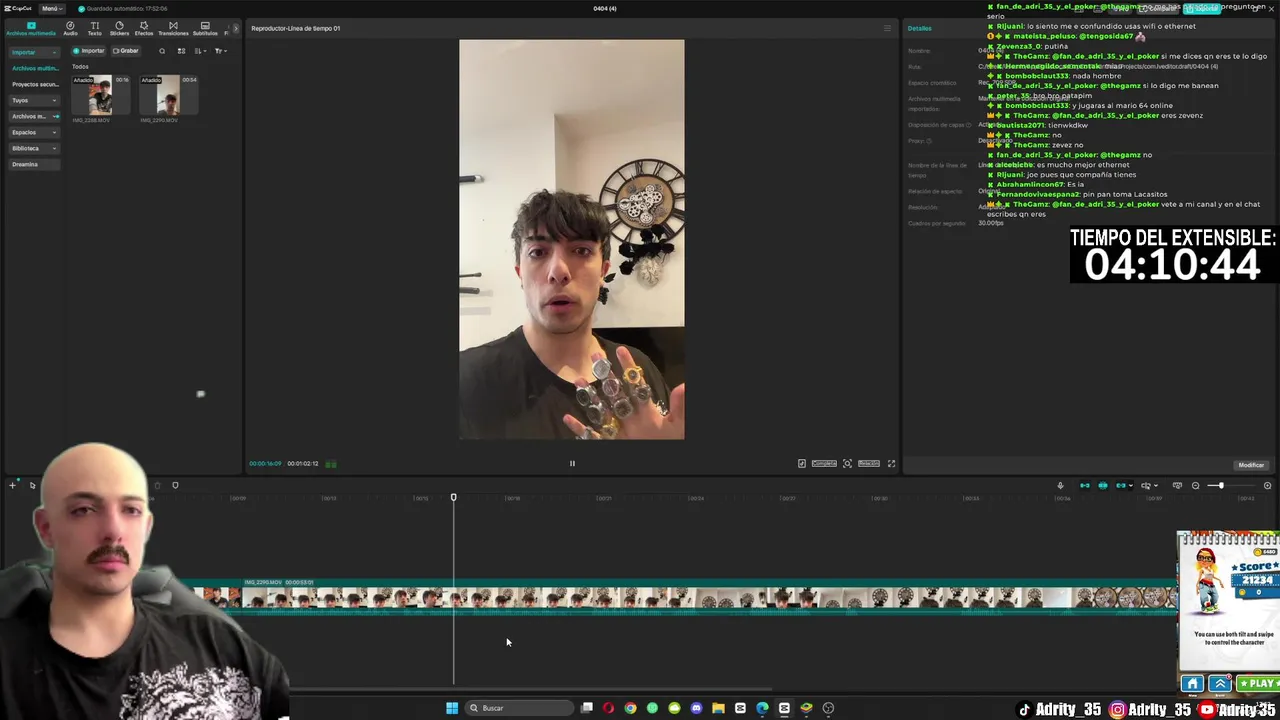Show more tool tabs with the arrow

pos(236,28)
